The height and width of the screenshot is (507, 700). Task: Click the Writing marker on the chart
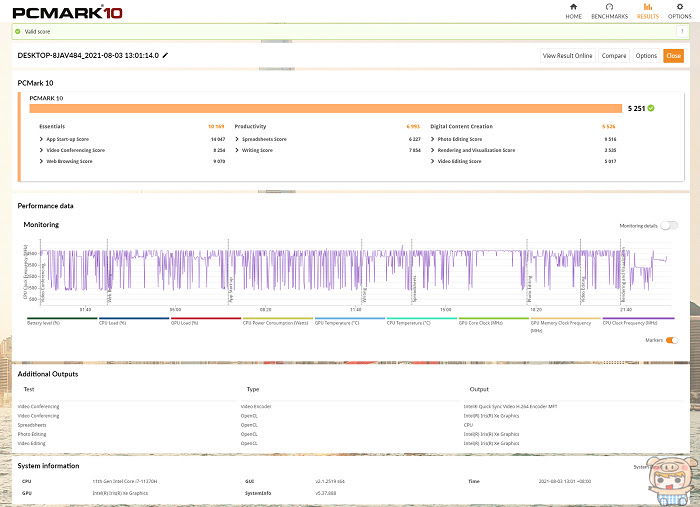pyautogui.click(x=364, y=295)
